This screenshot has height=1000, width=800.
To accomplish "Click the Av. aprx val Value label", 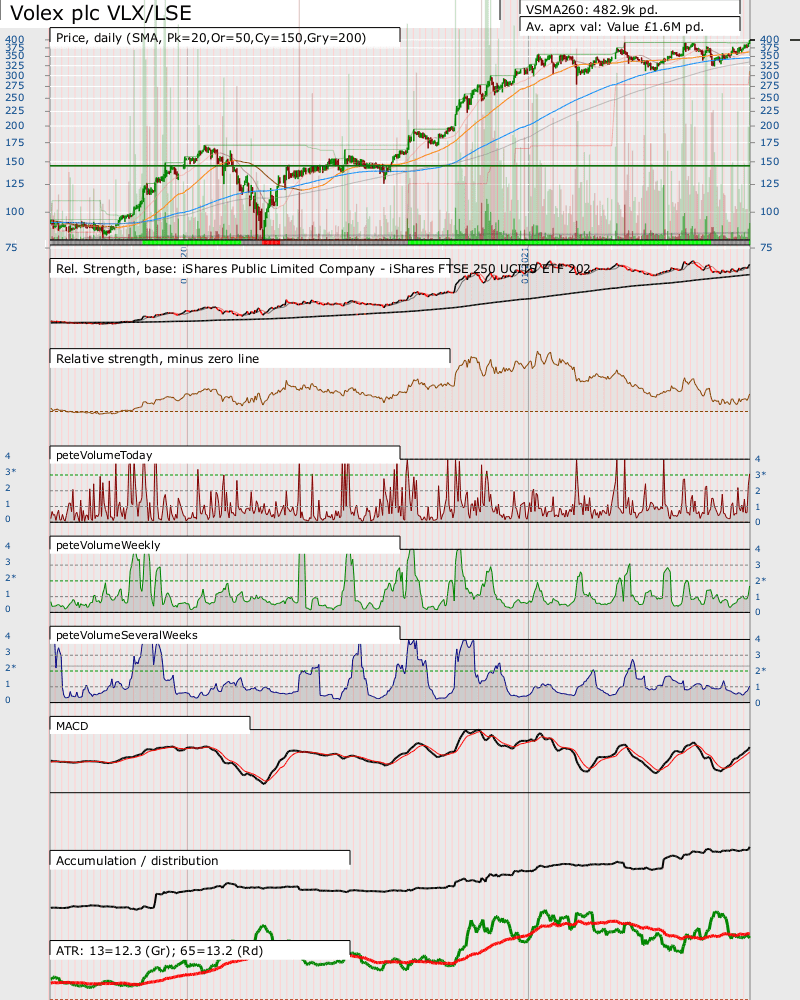I will click(630, 26).
